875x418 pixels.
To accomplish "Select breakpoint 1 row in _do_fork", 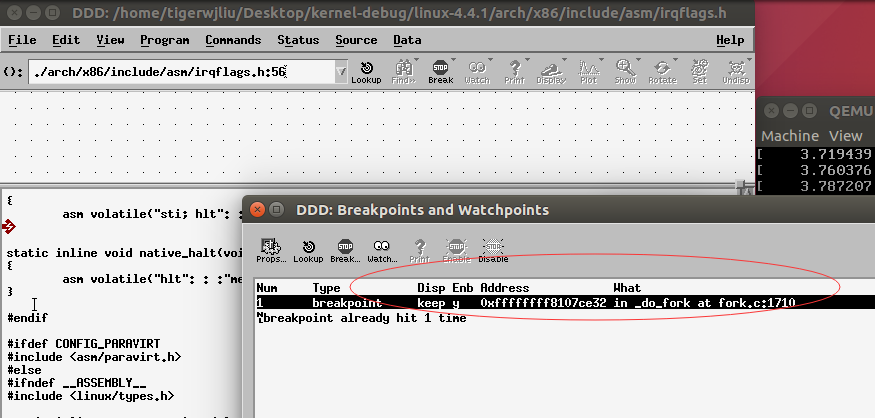I will tap(564, 303).
